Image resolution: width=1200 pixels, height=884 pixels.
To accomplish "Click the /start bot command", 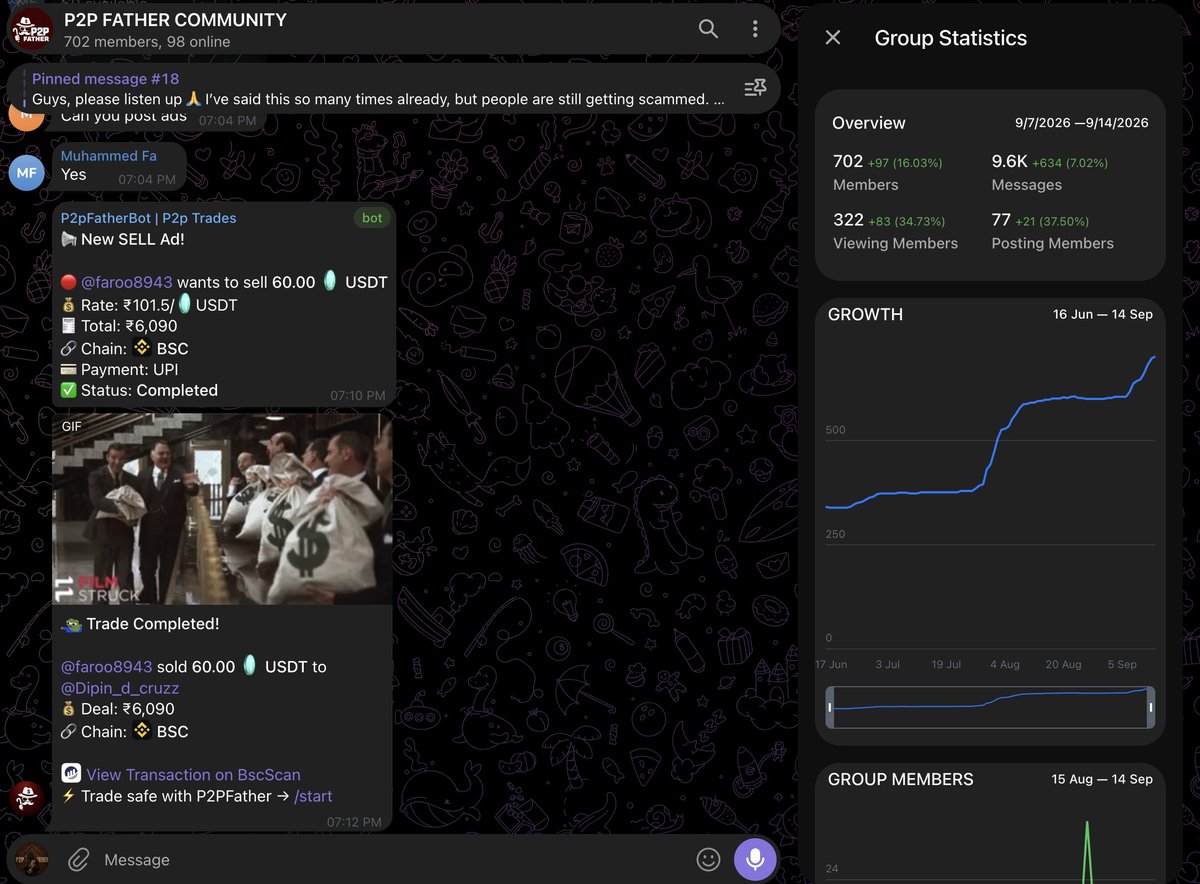I will coord(314,797).
